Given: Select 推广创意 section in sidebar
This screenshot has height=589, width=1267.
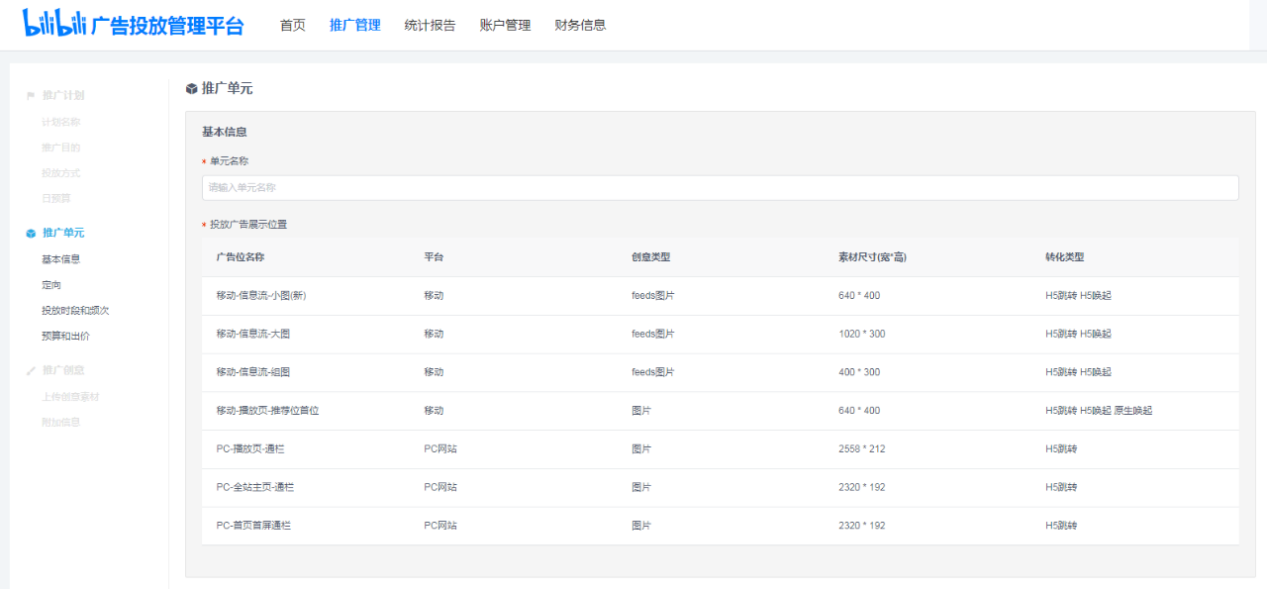Looking at the screenshot, I should 63,370.
